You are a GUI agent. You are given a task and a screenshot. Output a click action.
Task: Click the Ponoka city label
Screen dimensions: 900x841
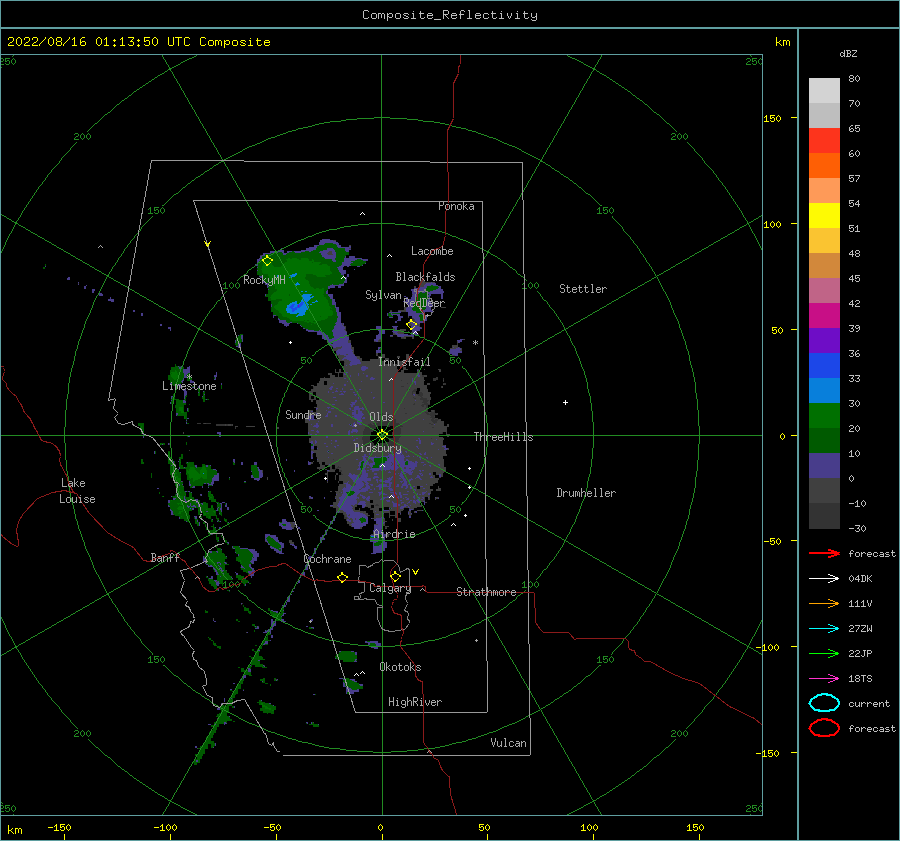point(456,206)
